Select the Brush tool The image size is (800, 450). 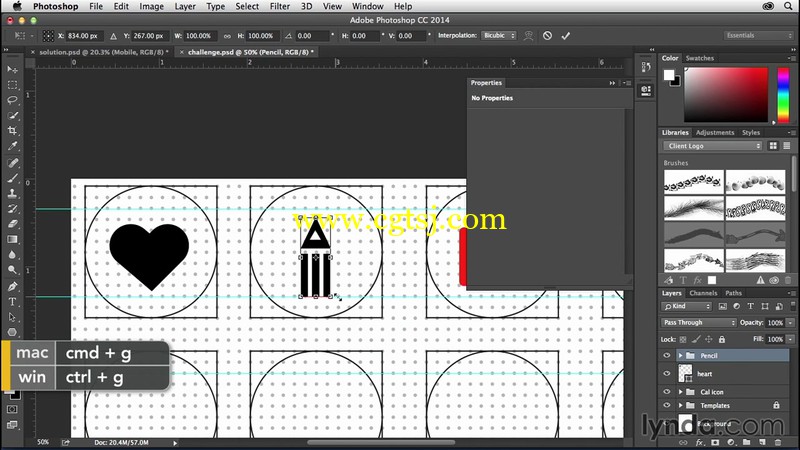[12, 178]
